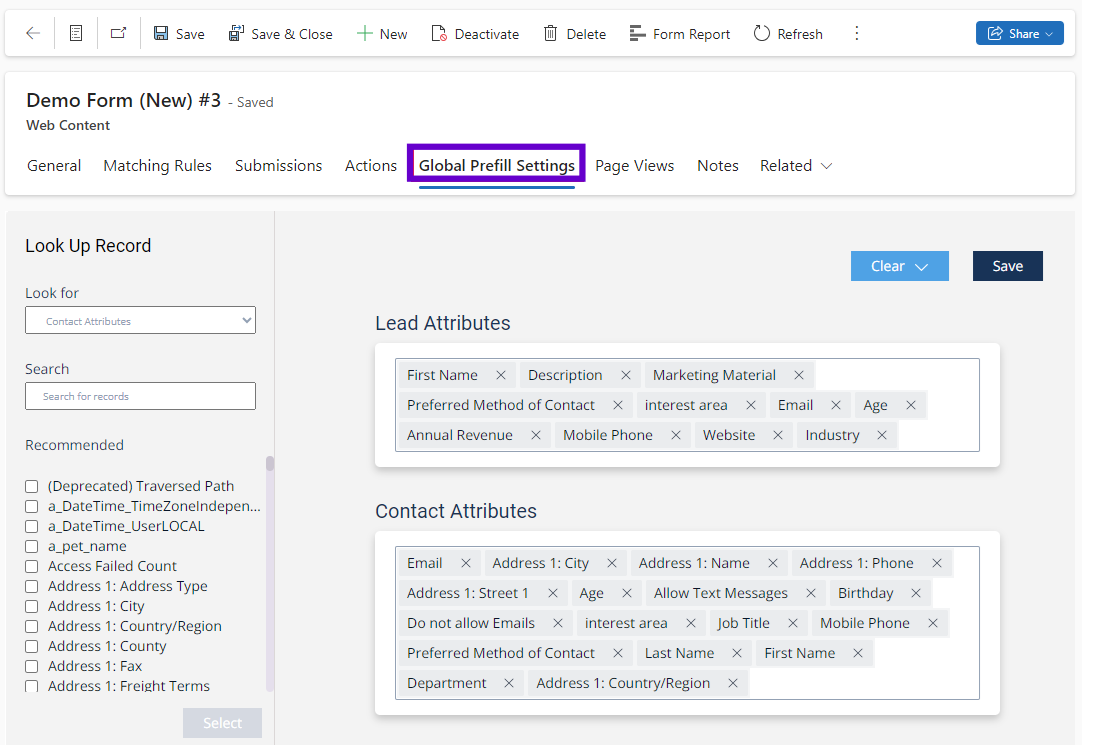Open the Clear dropdown button
The width and height of the screenshot is (1113, 745).
pyautogui.click(x=899, y=266)
